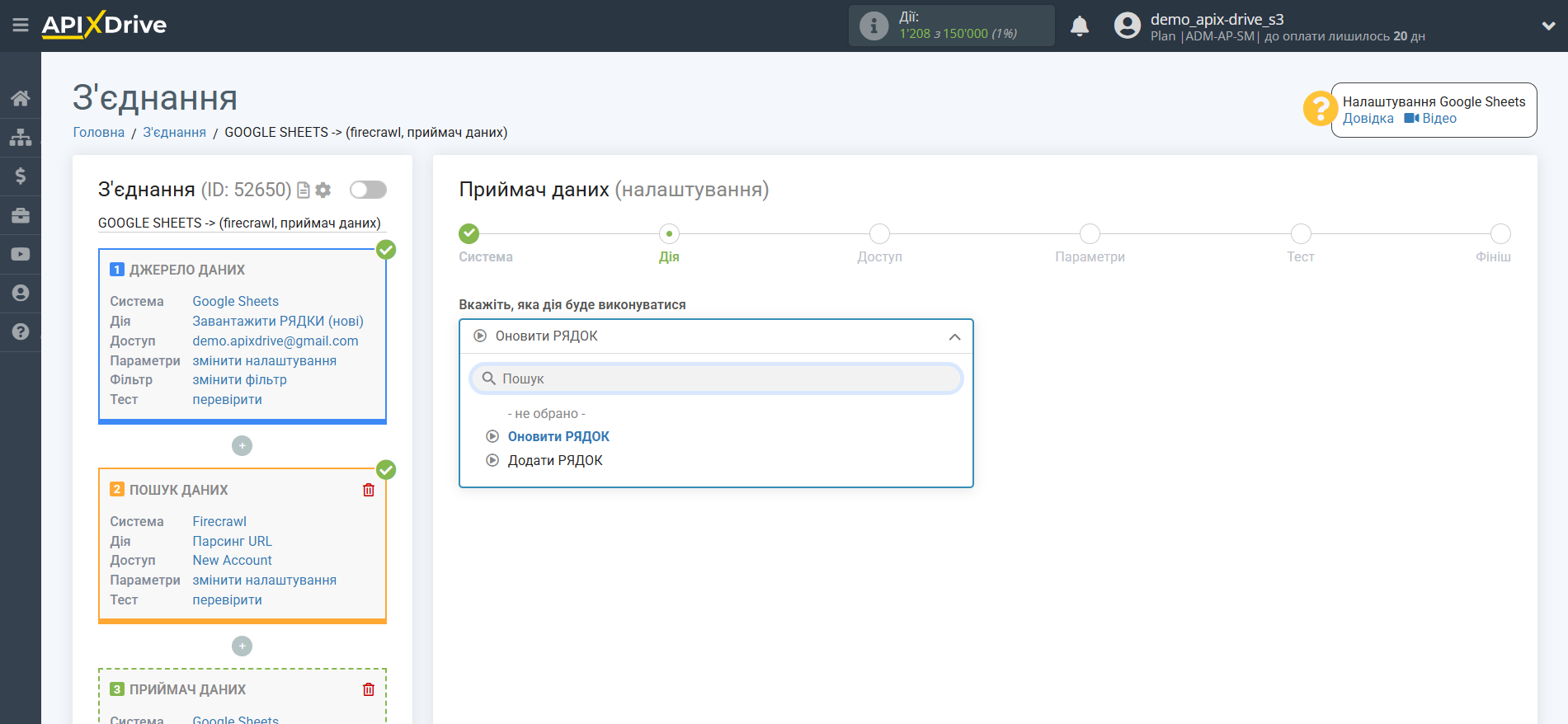Click the ДЖЕРЕЛО ДАНИХ header

coord(186,270)
